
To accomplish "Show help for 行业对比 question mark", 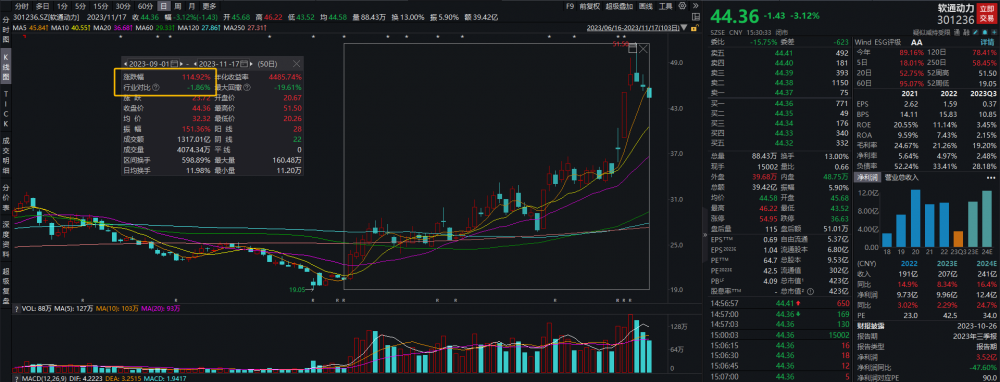I will pos(156,87).
